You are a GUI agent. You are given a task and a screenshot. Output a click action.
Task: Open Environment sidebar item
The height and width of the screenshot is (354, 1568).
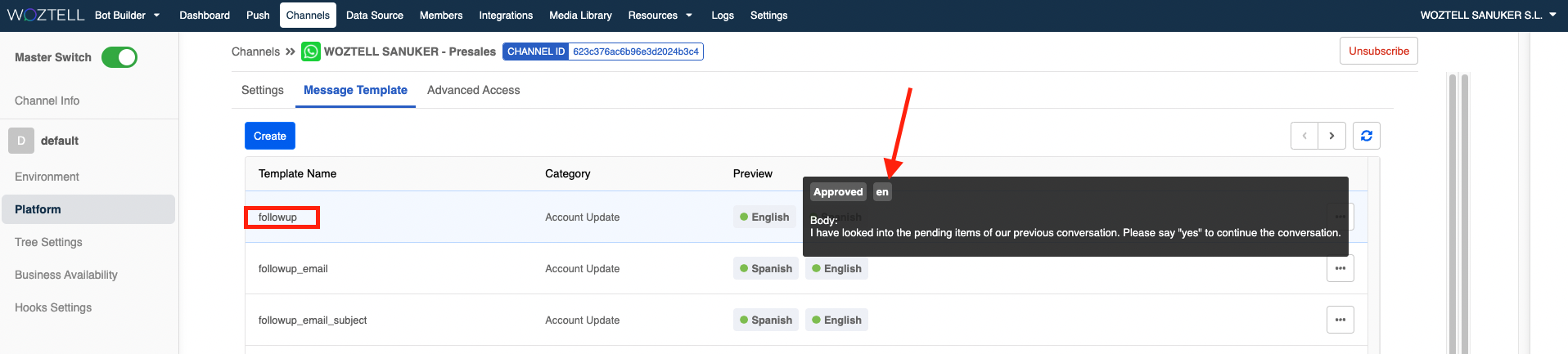click(x=47, y=177)
